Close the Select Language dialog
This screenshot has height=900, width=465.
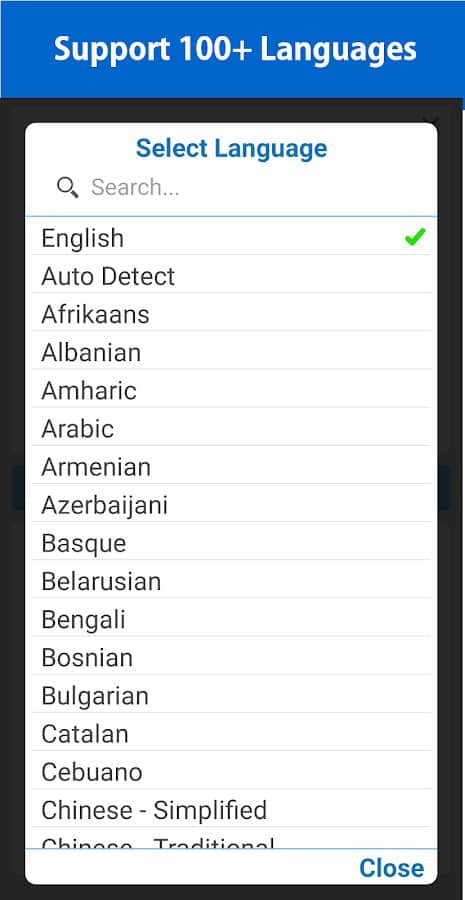point(392,868)
